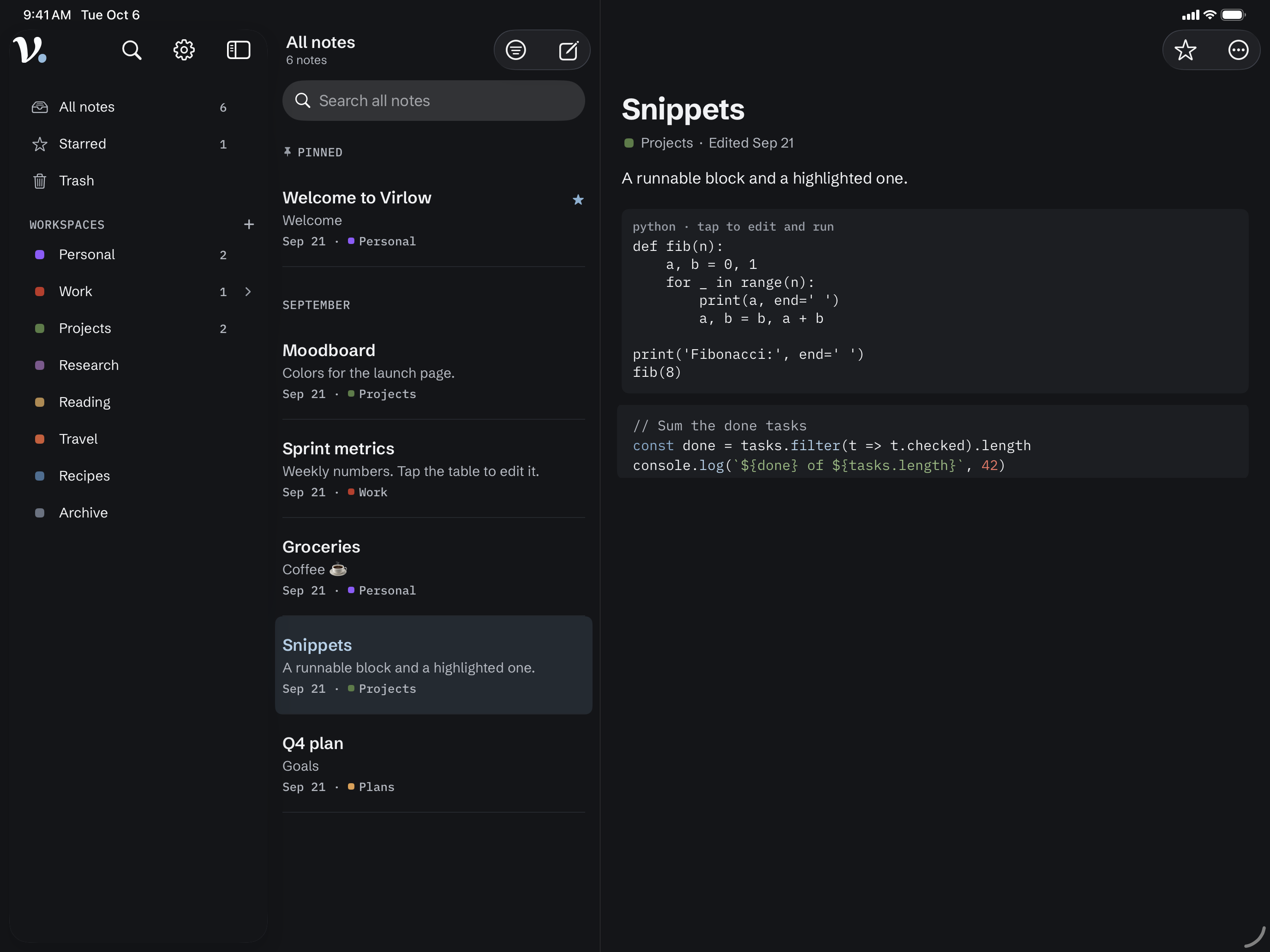Open the Groceries note
This screenshot has width=1270, height=952.
[433, 567]
